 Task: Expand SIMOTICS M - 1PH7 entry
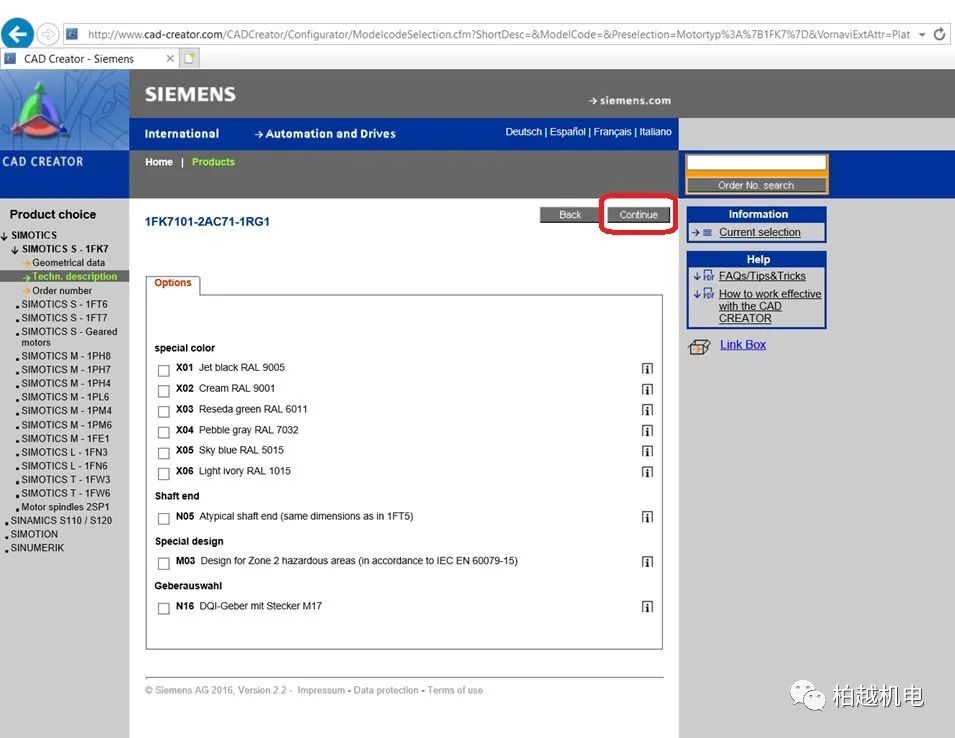point(66,370)
